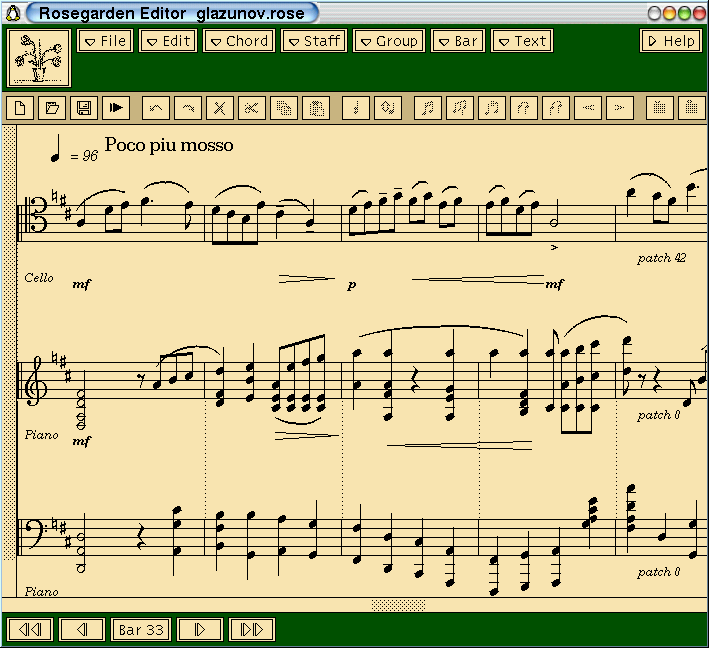Click the Redo curved-arrow icon

(x=188, y=108)
